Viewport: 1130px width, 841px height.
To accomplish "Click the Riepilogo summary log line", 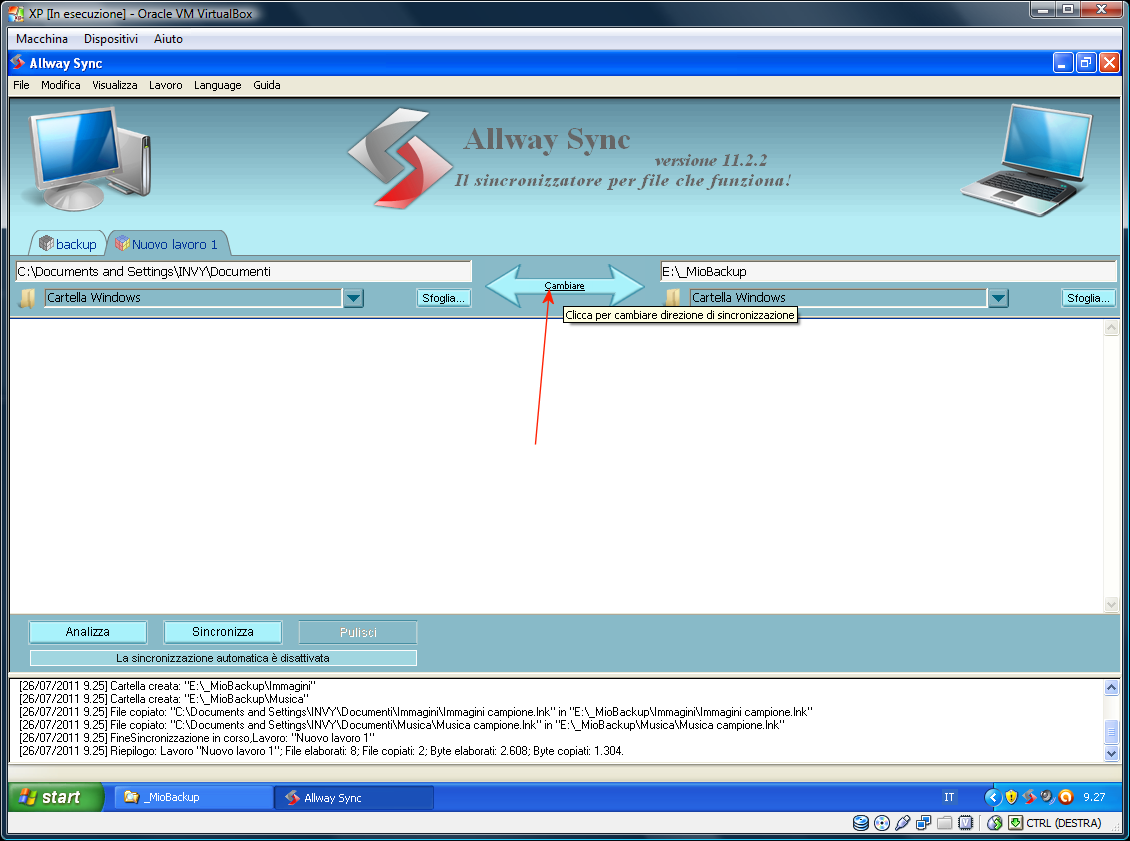I will [321, 751].
